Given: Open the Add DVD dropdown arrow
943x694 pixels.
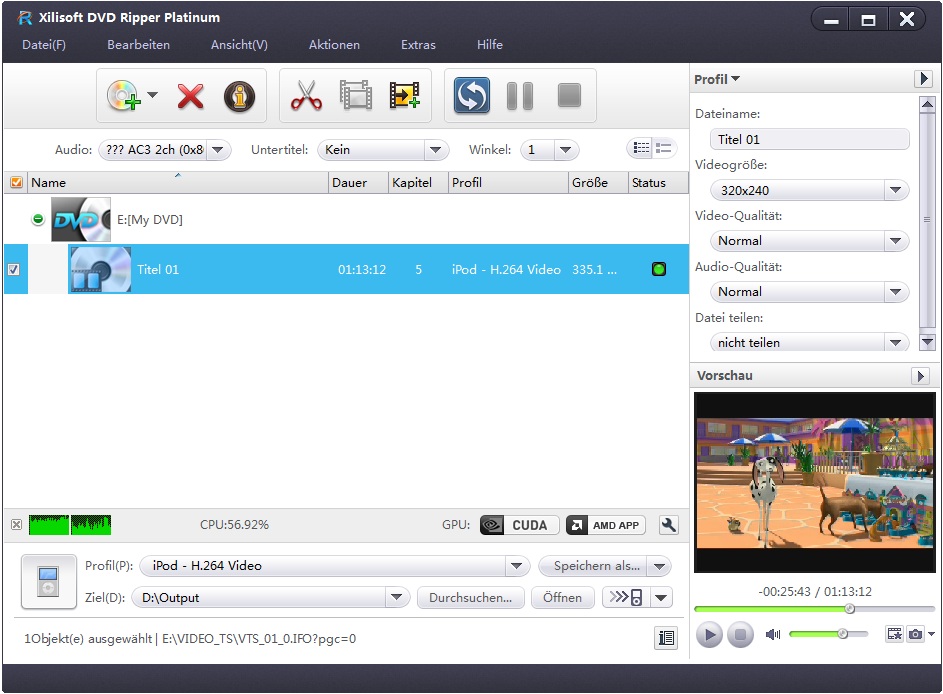Looking at the screenshot, I should tap(152, 95).
